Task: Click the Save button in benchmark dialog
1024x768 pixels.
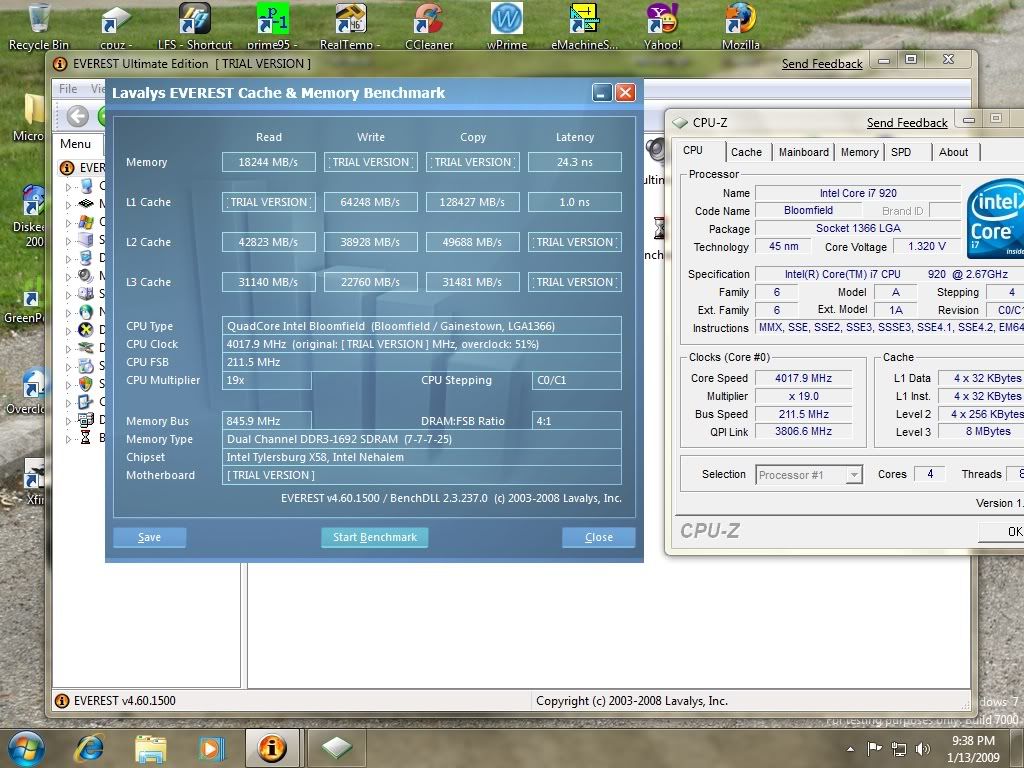Action: (149, 537)
